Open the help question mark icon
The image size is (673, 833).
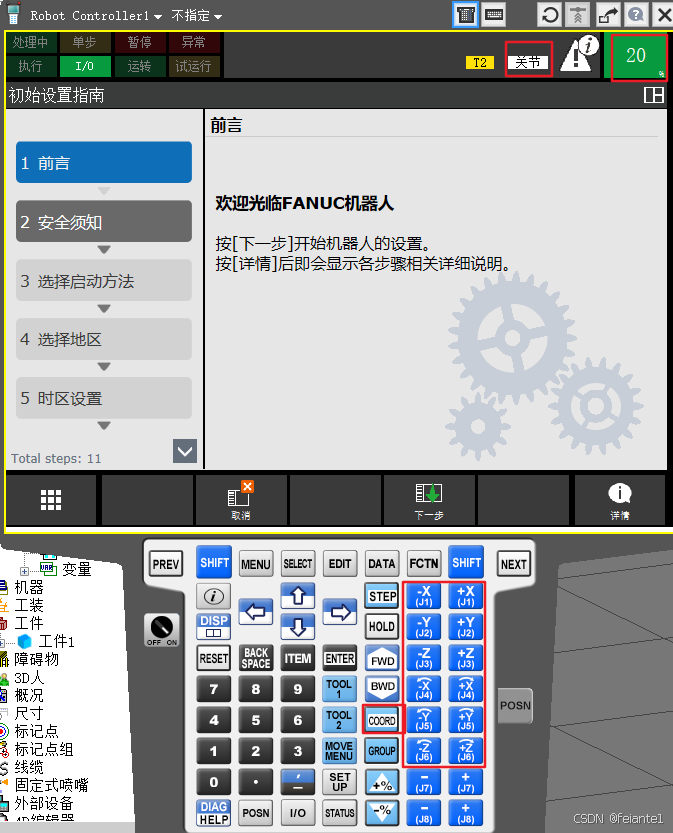click(635, 14)
